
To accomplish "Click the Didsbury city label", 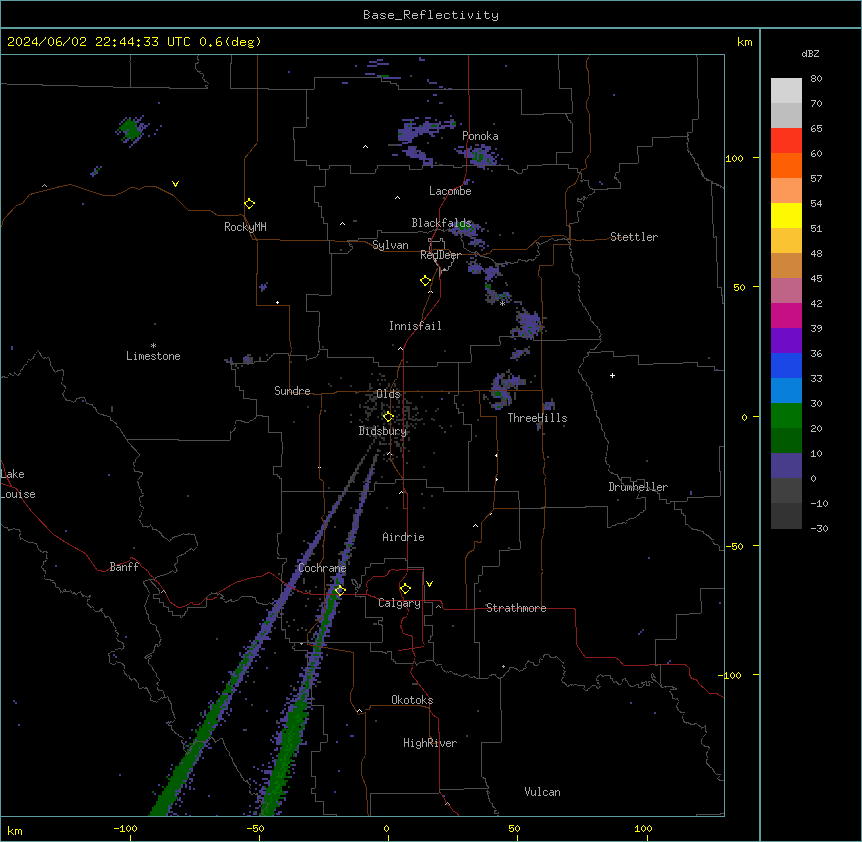I will pos(383,431).
